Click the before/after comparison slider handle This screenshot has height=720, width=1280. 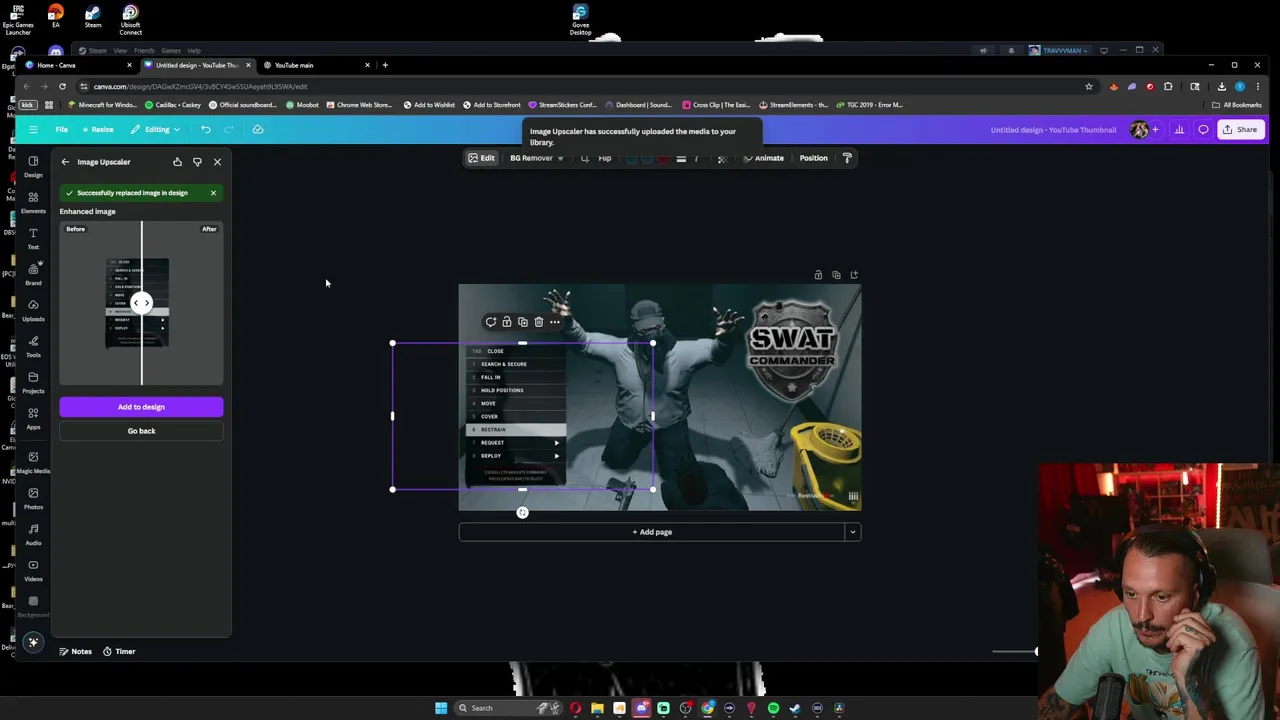(142, 303)
